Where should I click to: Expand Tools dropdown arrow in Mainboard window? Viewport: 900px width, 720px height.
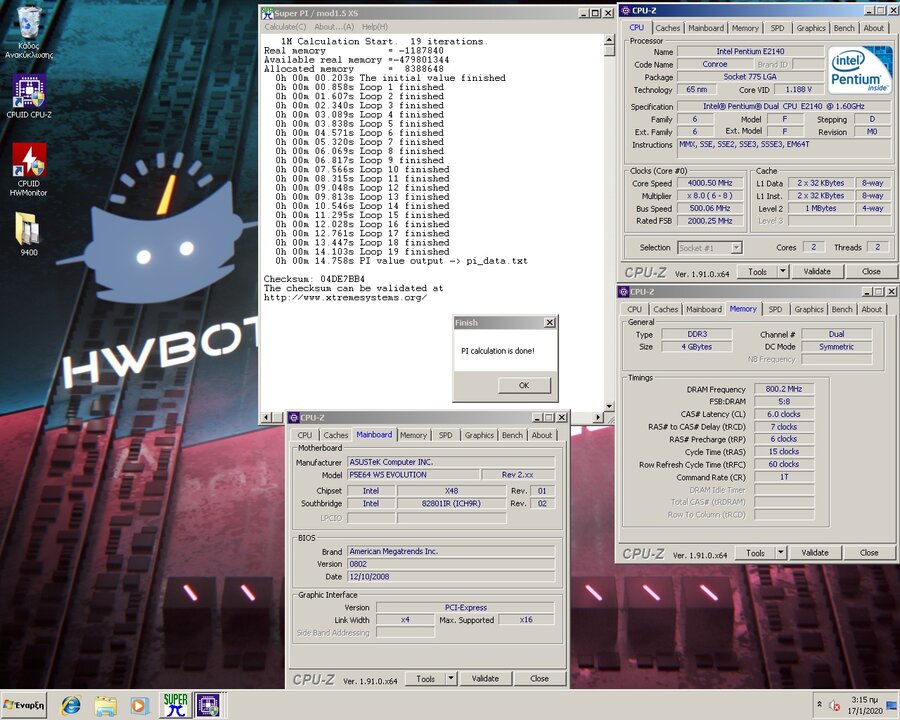pyautogui.click(x=451, y=679)
